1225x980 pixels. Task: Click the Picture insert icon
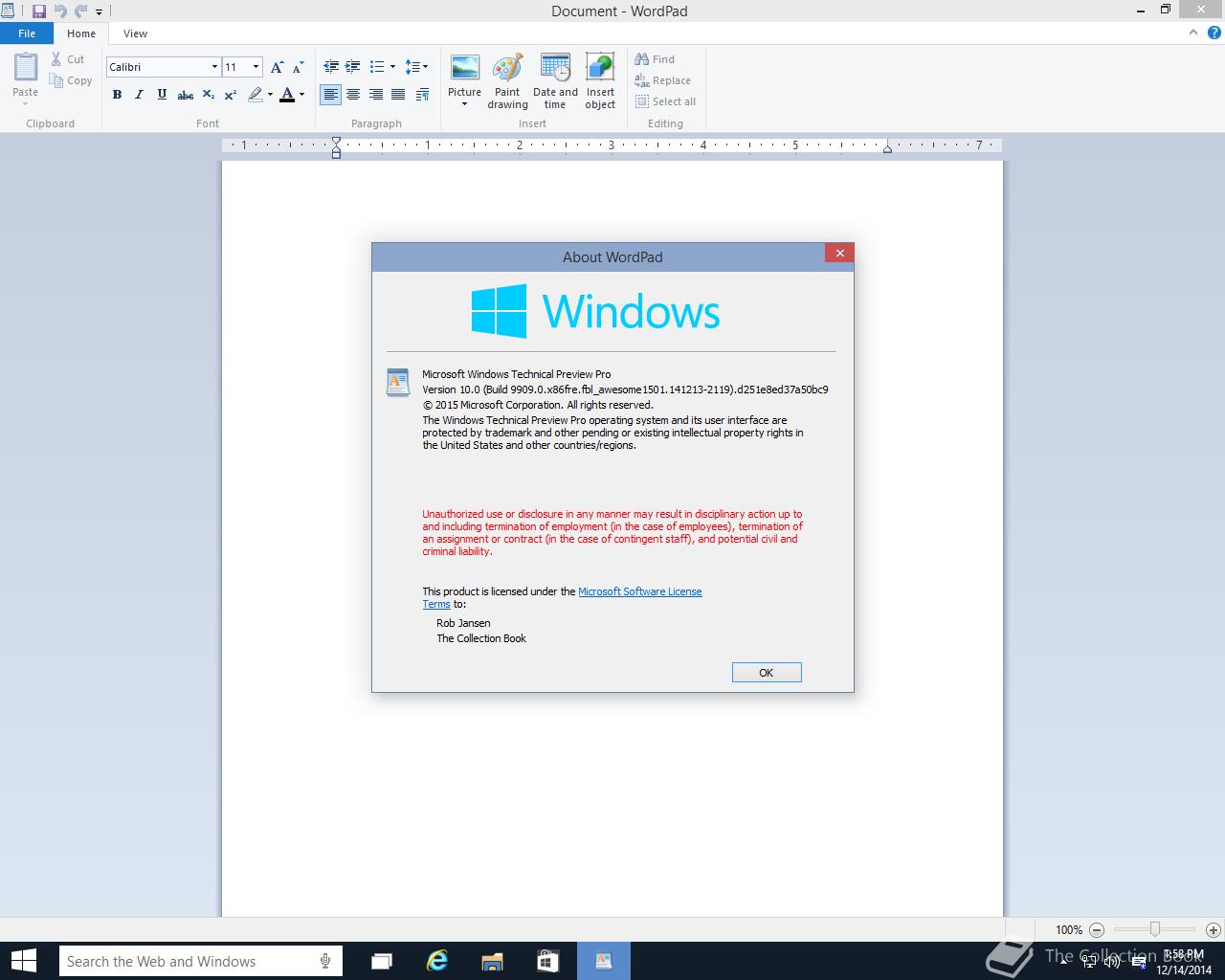(x=464, y=68)
